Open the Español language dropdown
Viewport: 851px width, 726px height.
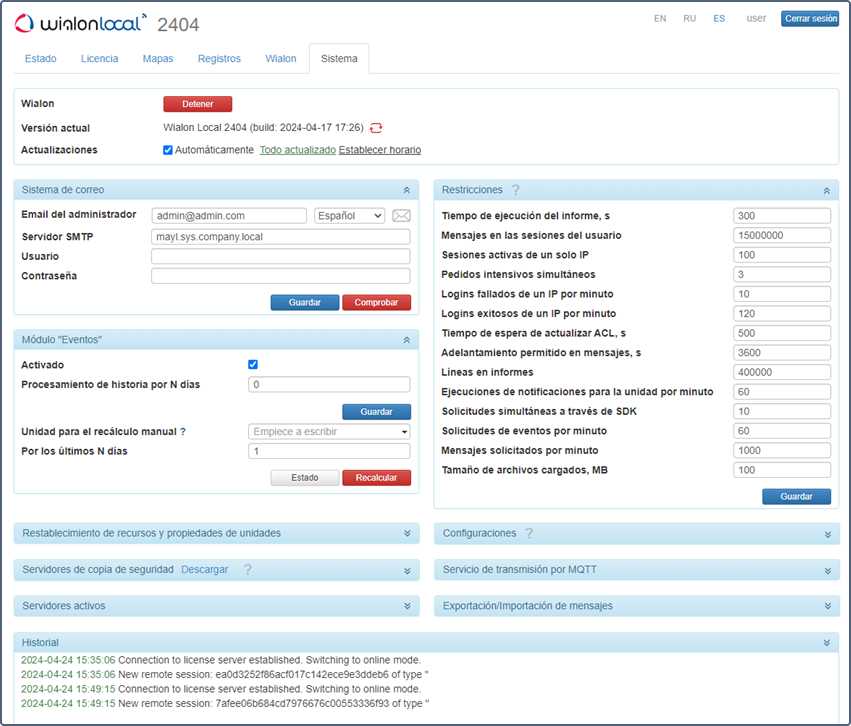[x=349, y=216]
